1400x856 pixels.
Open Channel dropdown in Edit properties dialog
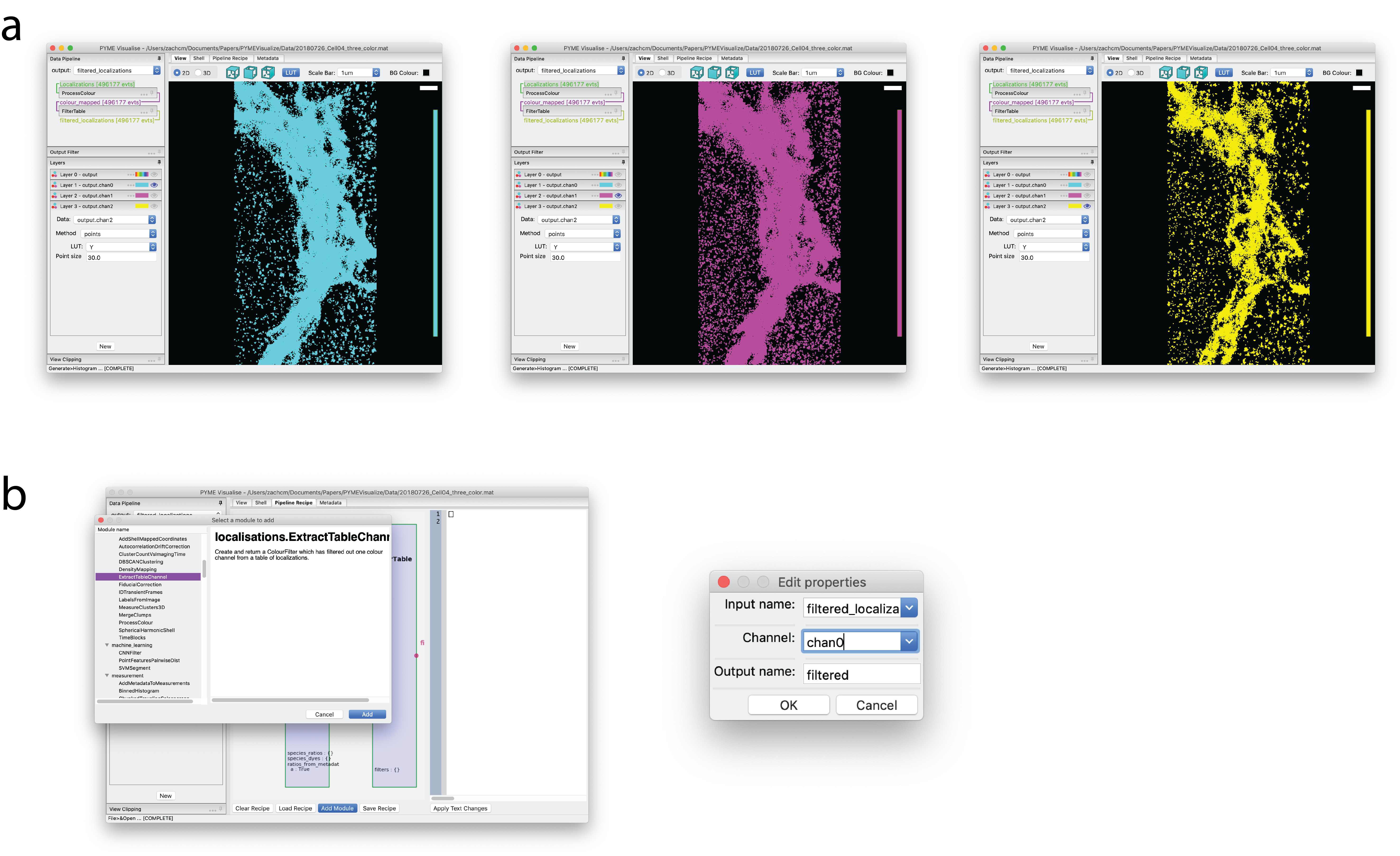point(909,641)
